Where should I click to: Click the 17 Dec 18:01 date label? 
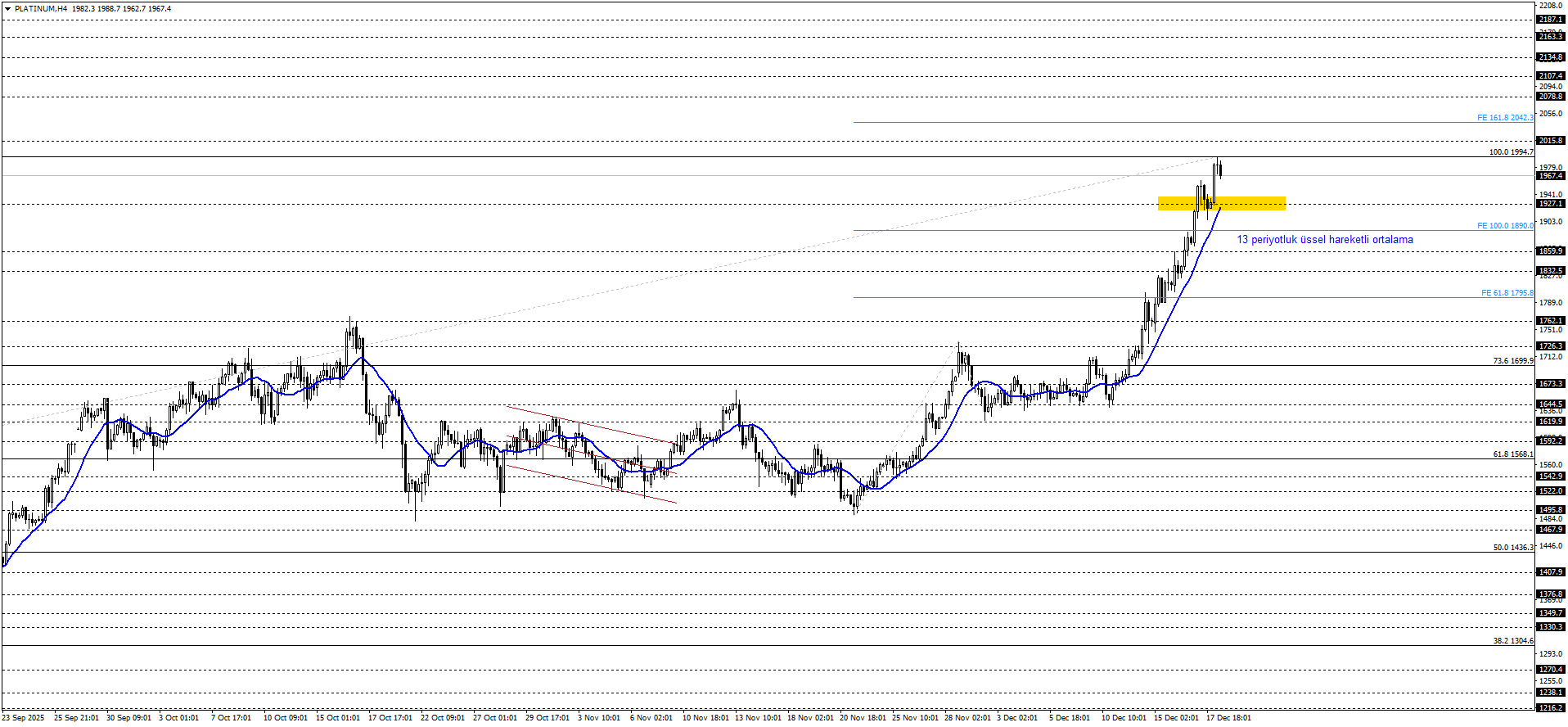(x=1228, y=718)
